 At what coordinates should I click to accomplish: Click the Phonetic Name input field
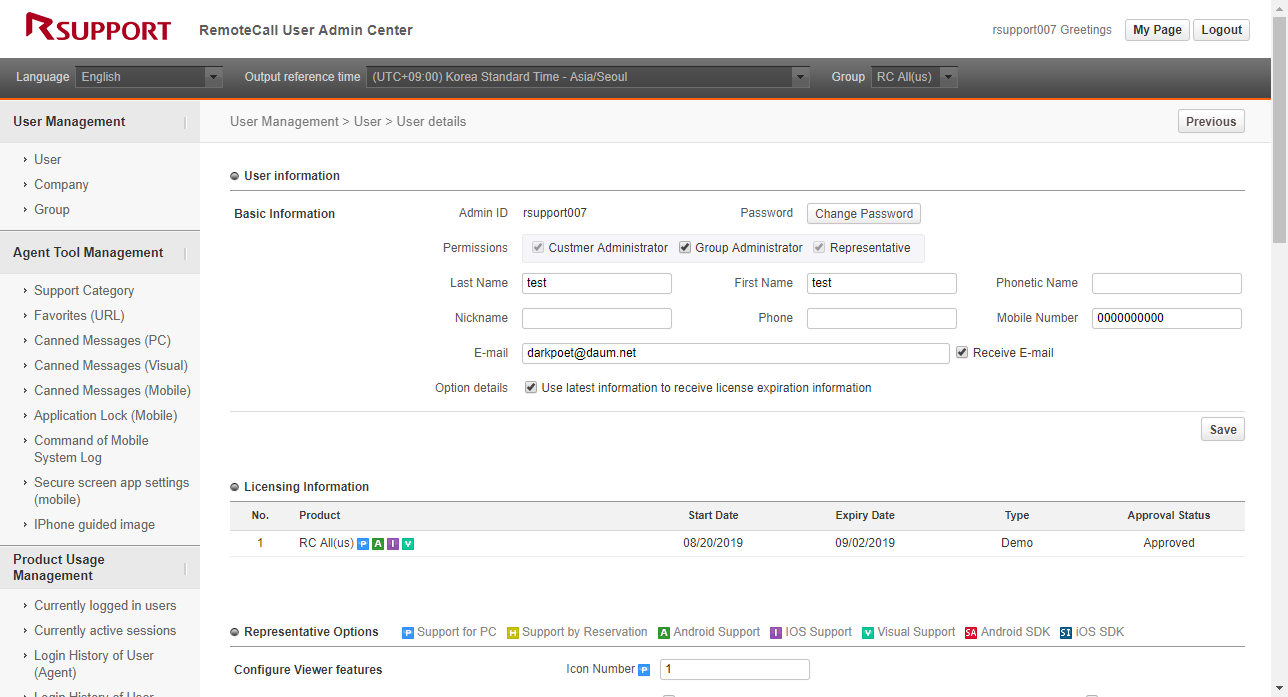point(1167,284)
